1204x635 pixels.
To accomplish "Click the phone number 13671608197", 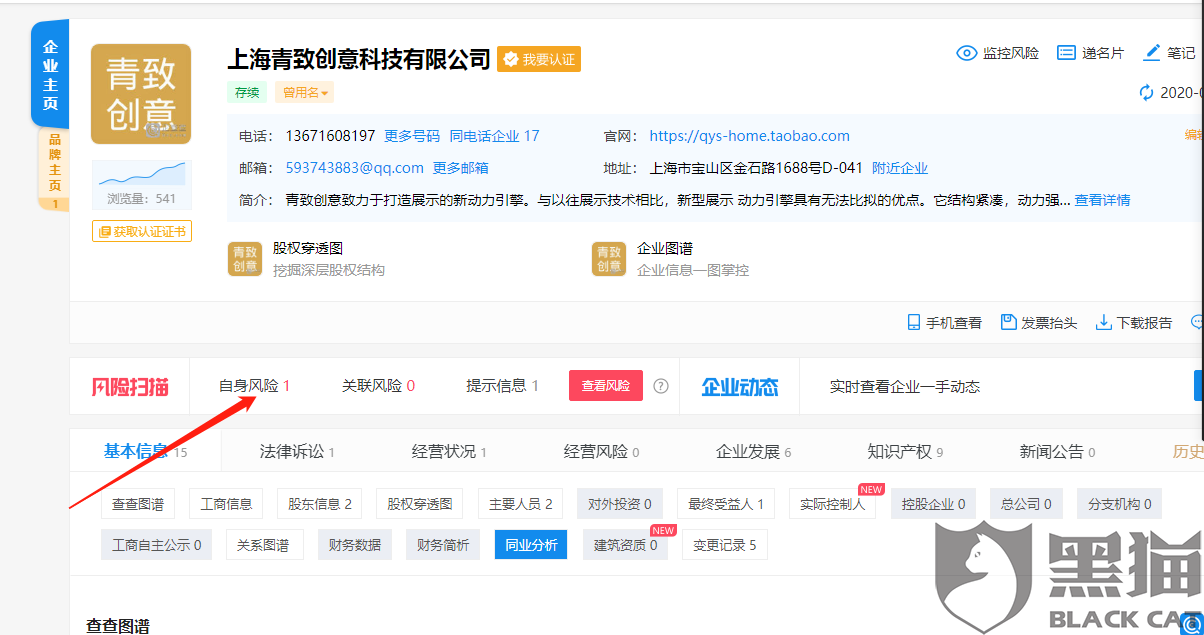I will 330,136.
